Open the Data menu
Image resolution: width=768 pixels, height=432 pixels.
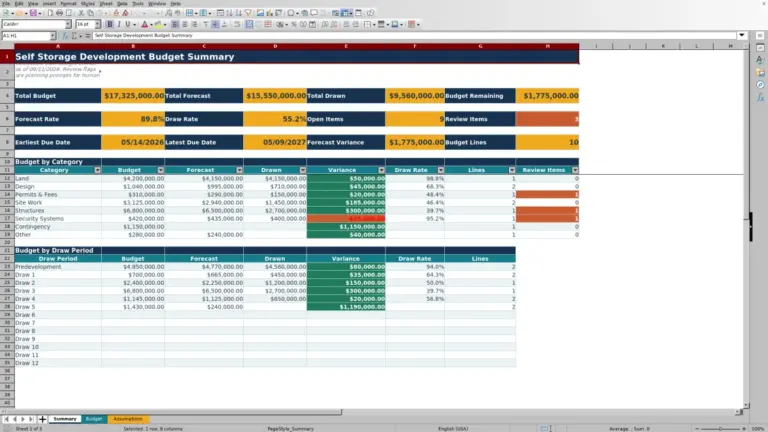(x=122, y=3)
